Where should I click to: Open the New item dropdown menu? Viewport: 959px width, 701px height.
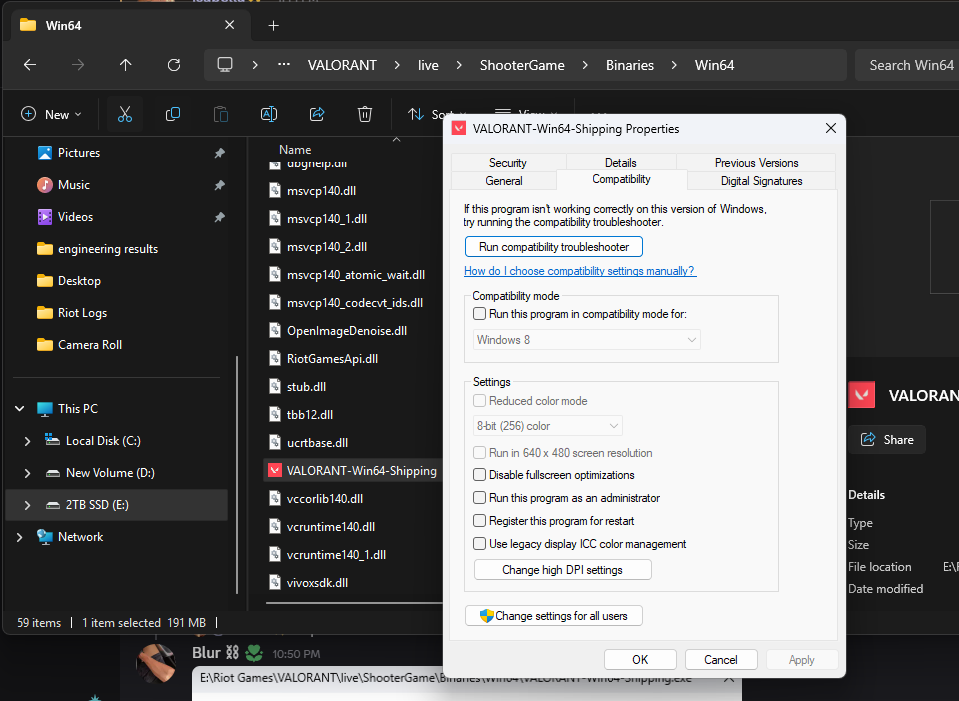click(x=51, y=114)
